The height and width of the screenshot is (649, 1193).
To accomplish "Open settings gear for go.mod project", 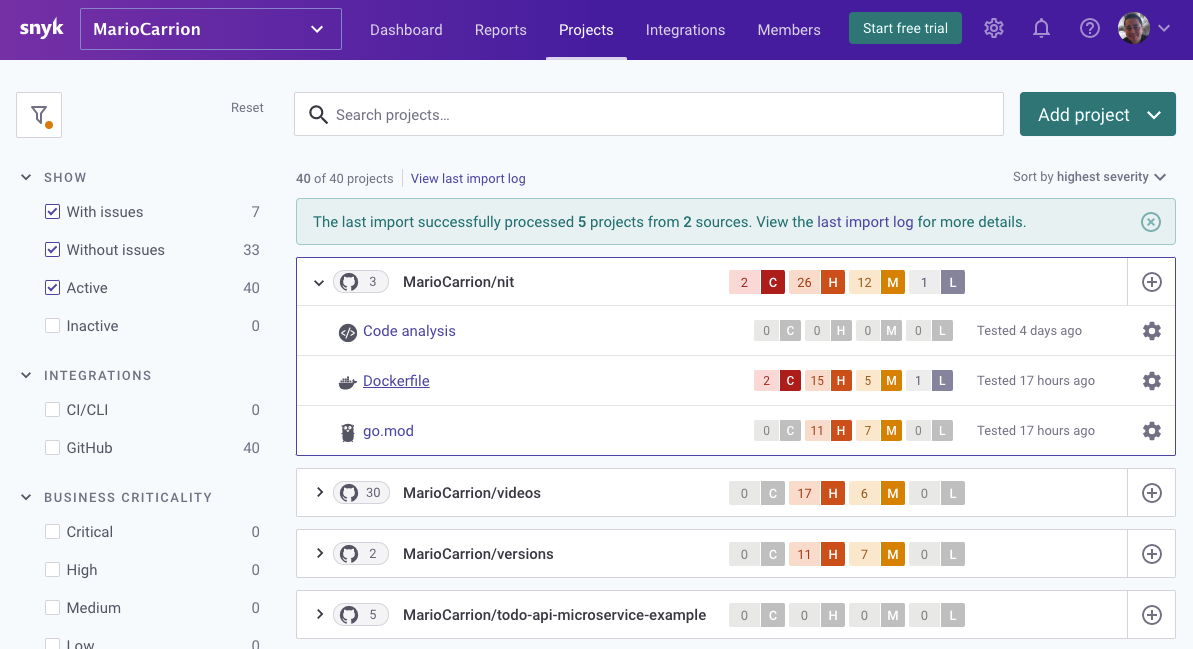I will [x=1152, y=431].
